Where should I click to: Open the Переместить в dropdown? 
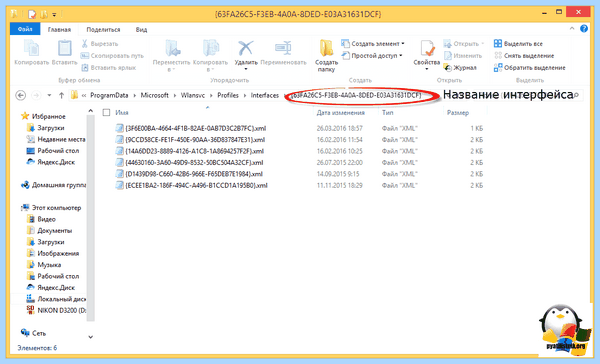171,56
